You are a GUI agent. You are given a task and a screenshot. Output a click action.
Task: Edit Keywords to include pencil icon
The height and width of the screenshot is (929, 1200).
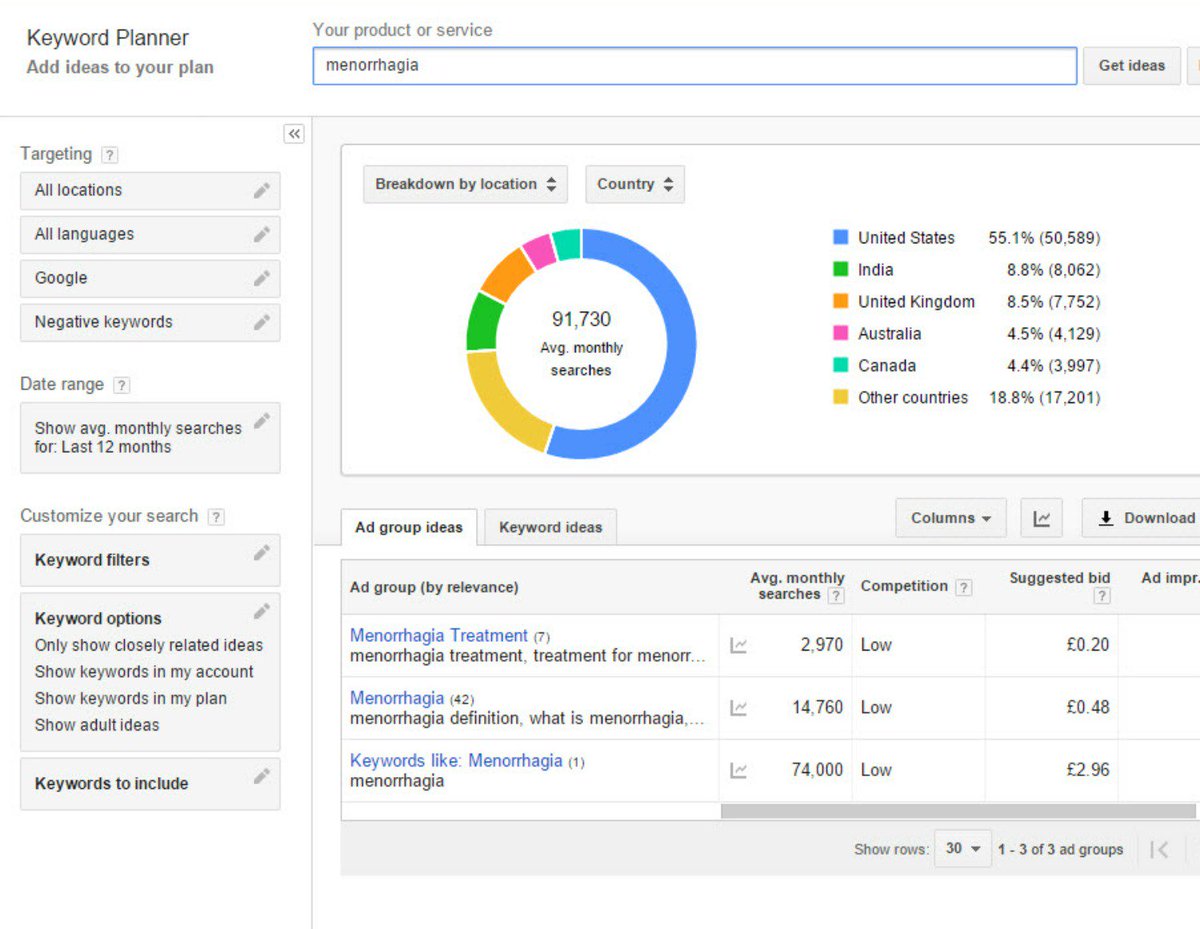(261, 776)
